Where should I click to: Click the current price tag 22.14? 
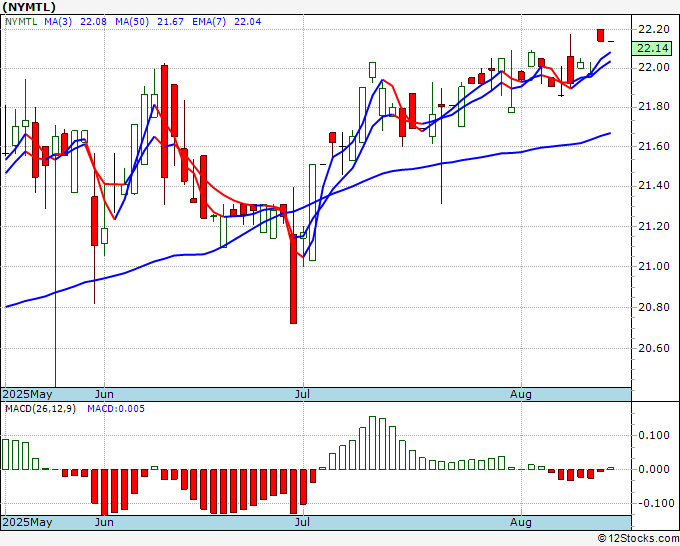652,48
